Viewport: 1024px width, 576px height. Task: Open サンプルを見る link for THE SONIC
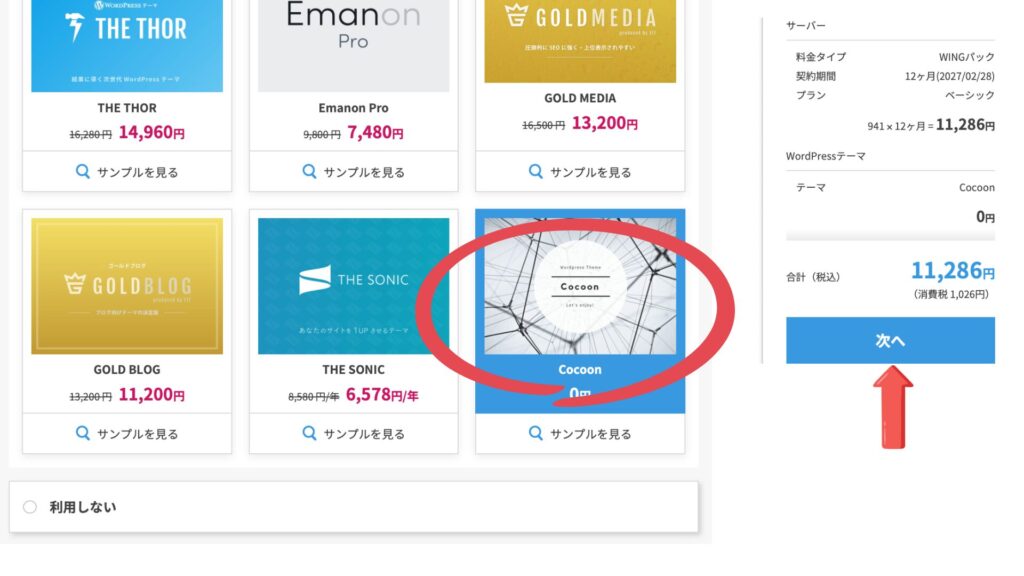pyautogui.click(x=364, y=434)
